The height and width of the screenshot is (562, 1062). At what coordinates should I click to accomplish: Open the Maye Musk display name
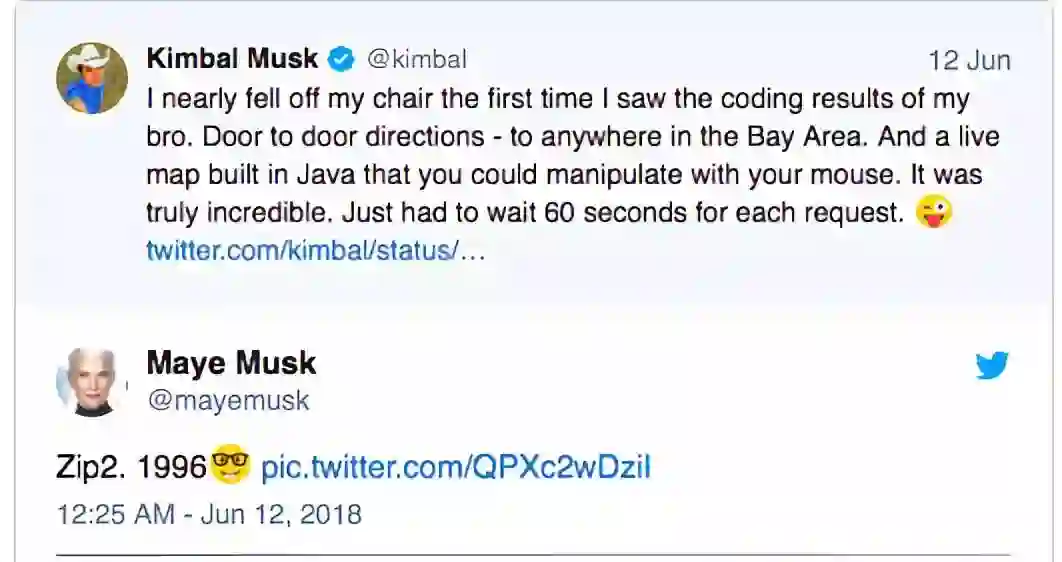click(231, 363)
